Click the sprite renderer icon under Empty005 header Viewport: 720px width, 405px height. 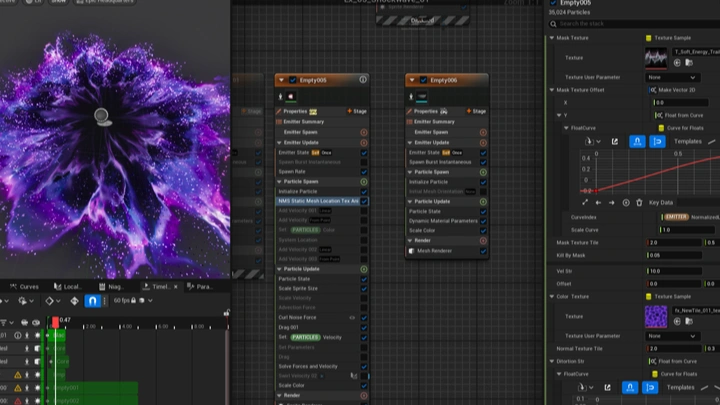[291, 97]
